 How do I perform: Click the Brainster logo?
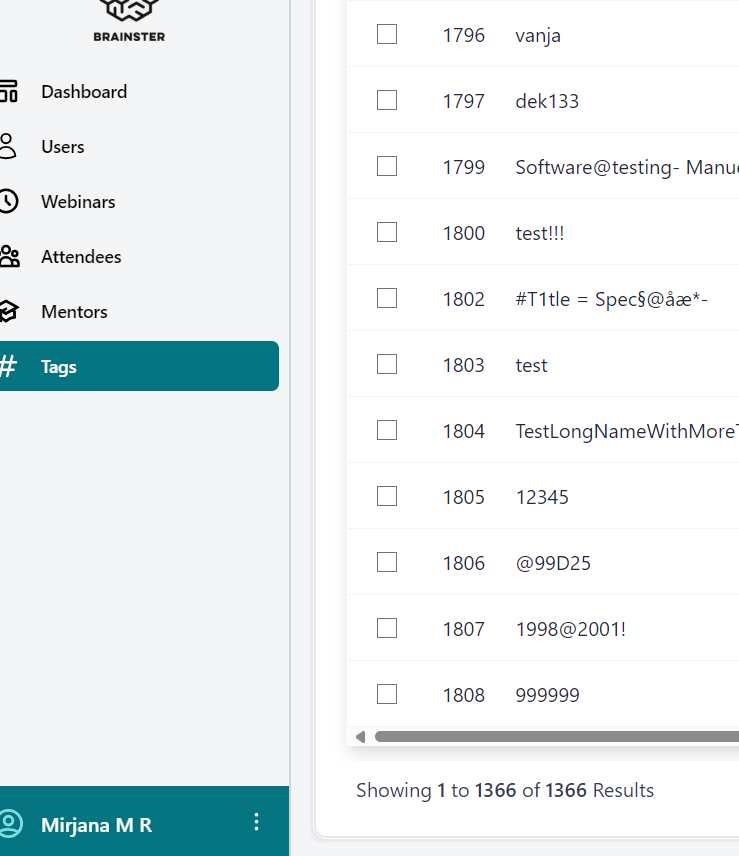[129, 17]
